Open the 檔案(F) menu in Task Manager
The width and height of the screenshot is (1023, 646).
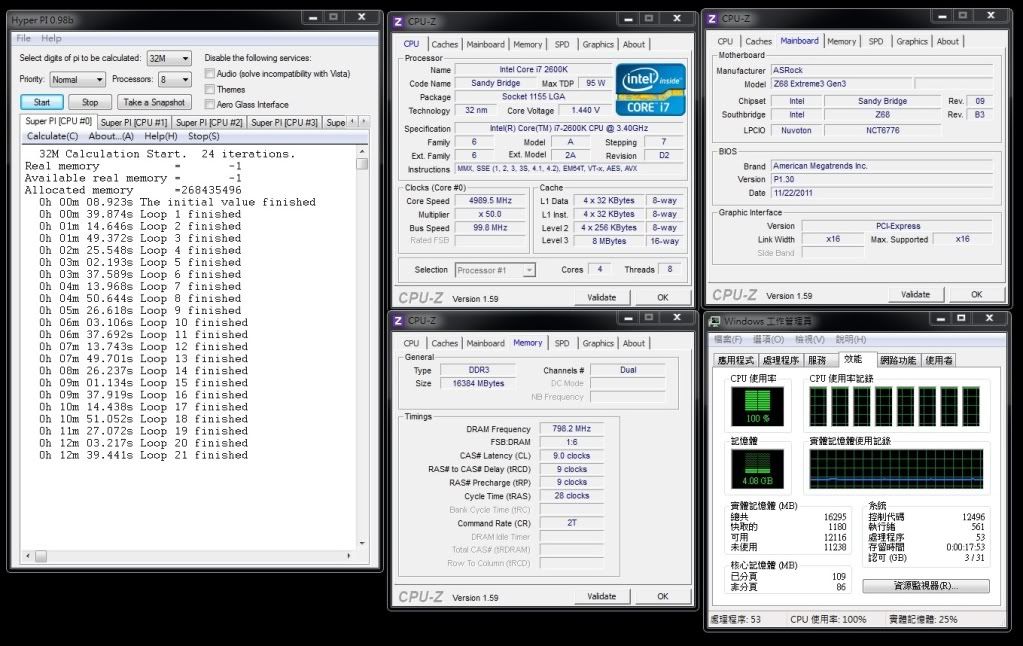[x=728, y=340]
